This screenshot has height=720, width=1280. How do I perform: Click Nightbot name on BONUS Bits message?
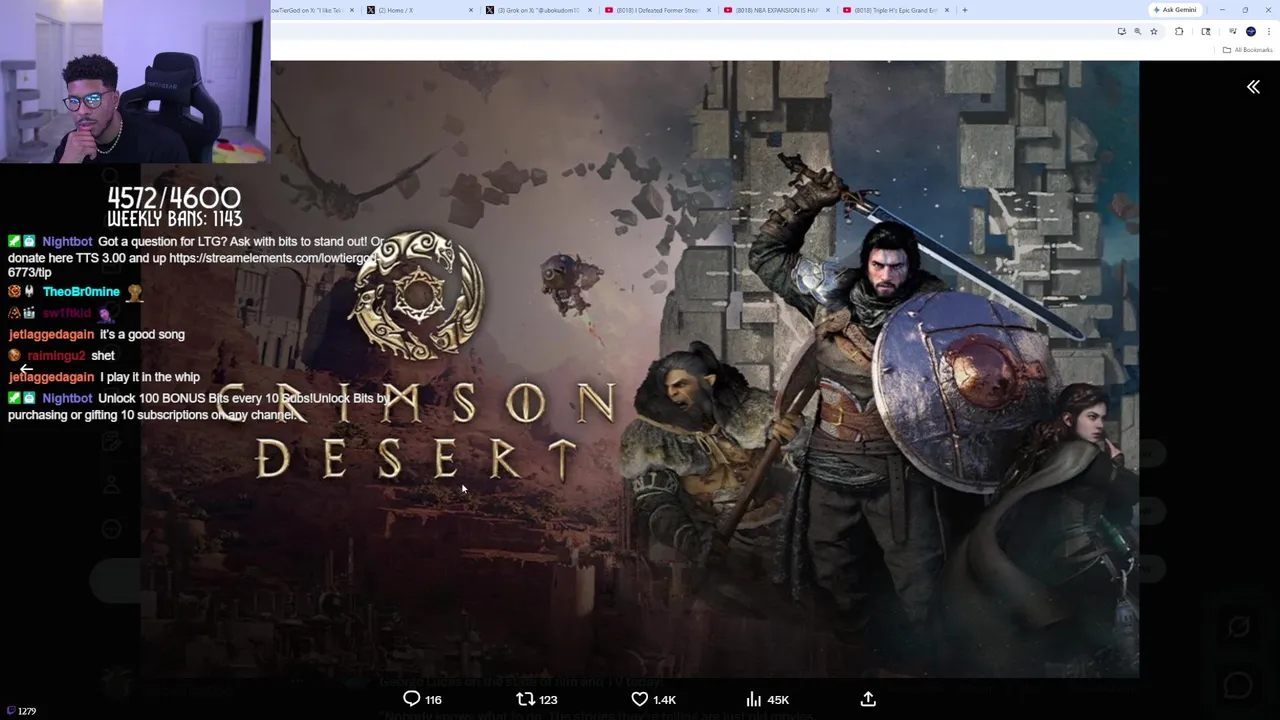[67, 398]
